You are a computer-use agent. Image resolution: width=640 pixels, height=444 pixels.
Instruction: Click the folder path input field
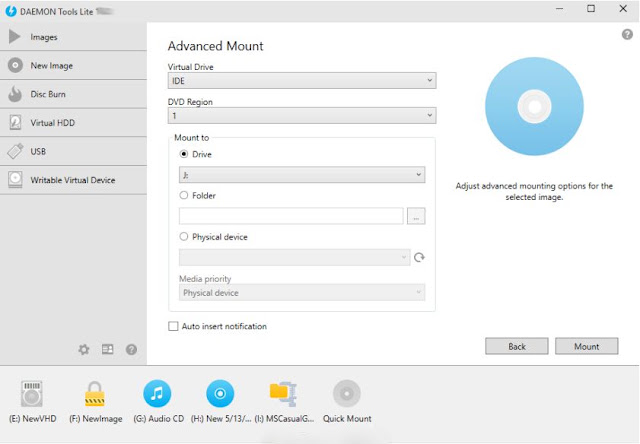(x=291, y=216)
